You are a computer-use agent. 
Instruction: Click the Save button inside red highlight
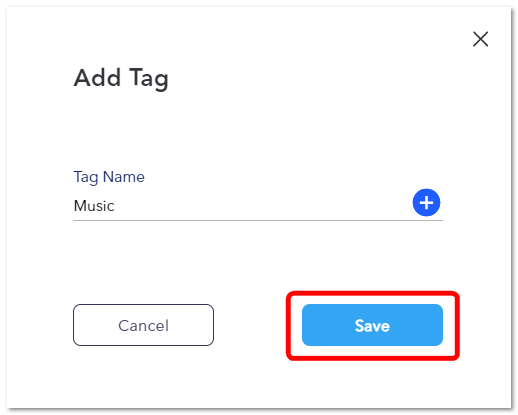click(372, 325)
